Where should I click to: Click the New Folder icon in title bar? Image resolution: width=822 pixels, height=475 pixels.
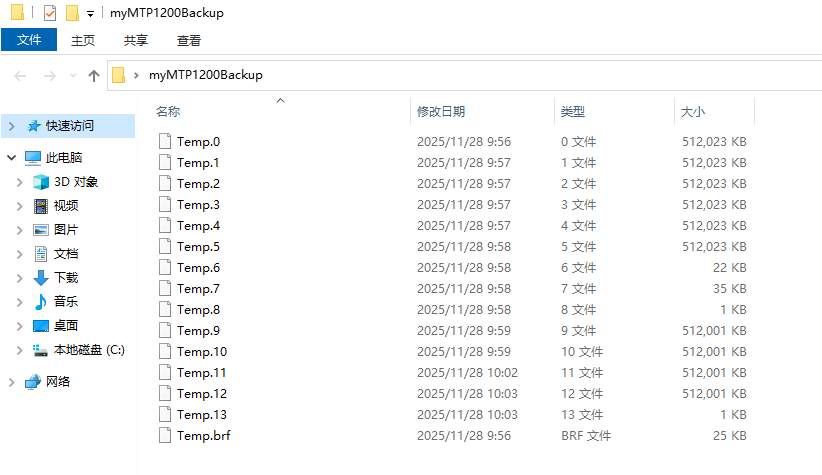tap(71, 13)
